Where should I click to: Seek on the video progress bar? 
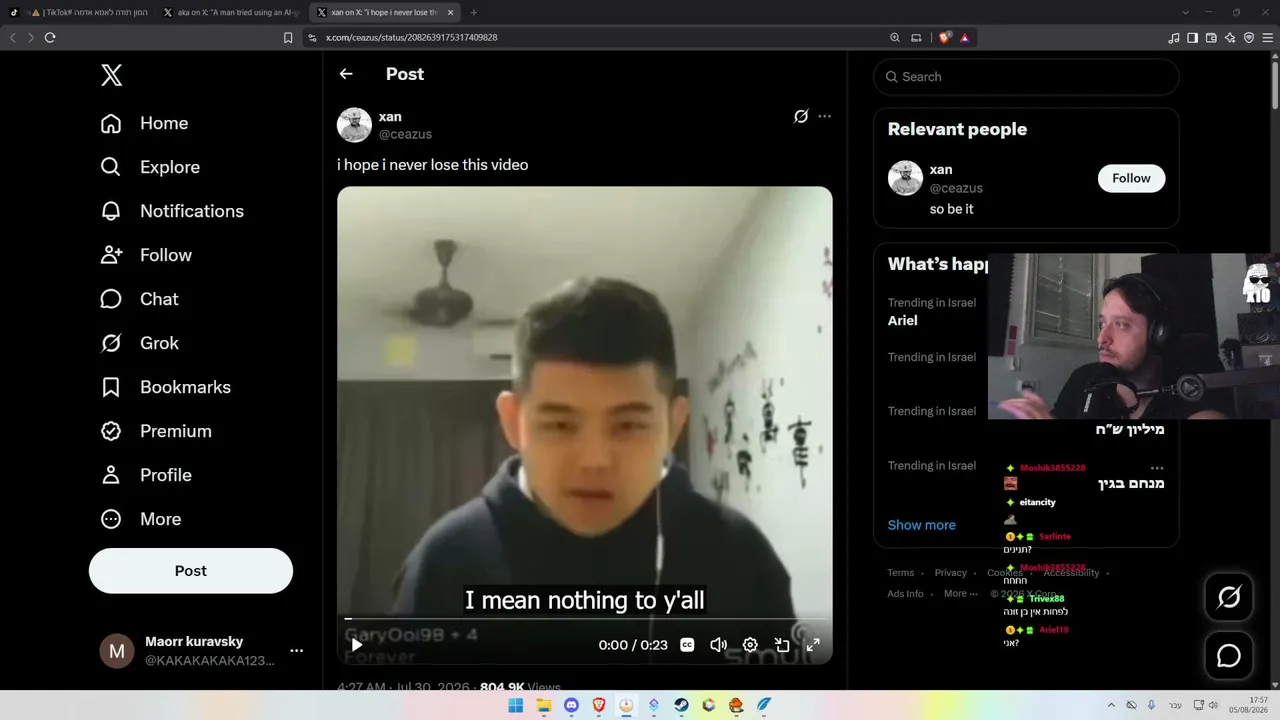585,619
